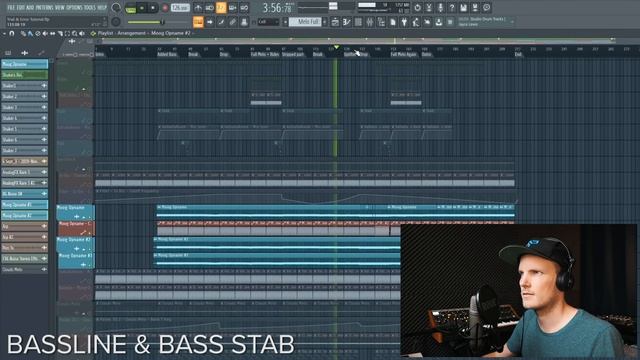Open the Mixer view icon
Viewport: 640px width, 360px height.
pos(369,22)
